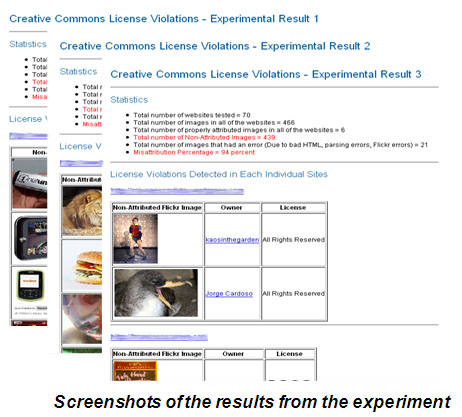This screenshot has height=417, width=462.
Task: Select heading 'Experimental Result 1'
Action: [x=264, y=19]
